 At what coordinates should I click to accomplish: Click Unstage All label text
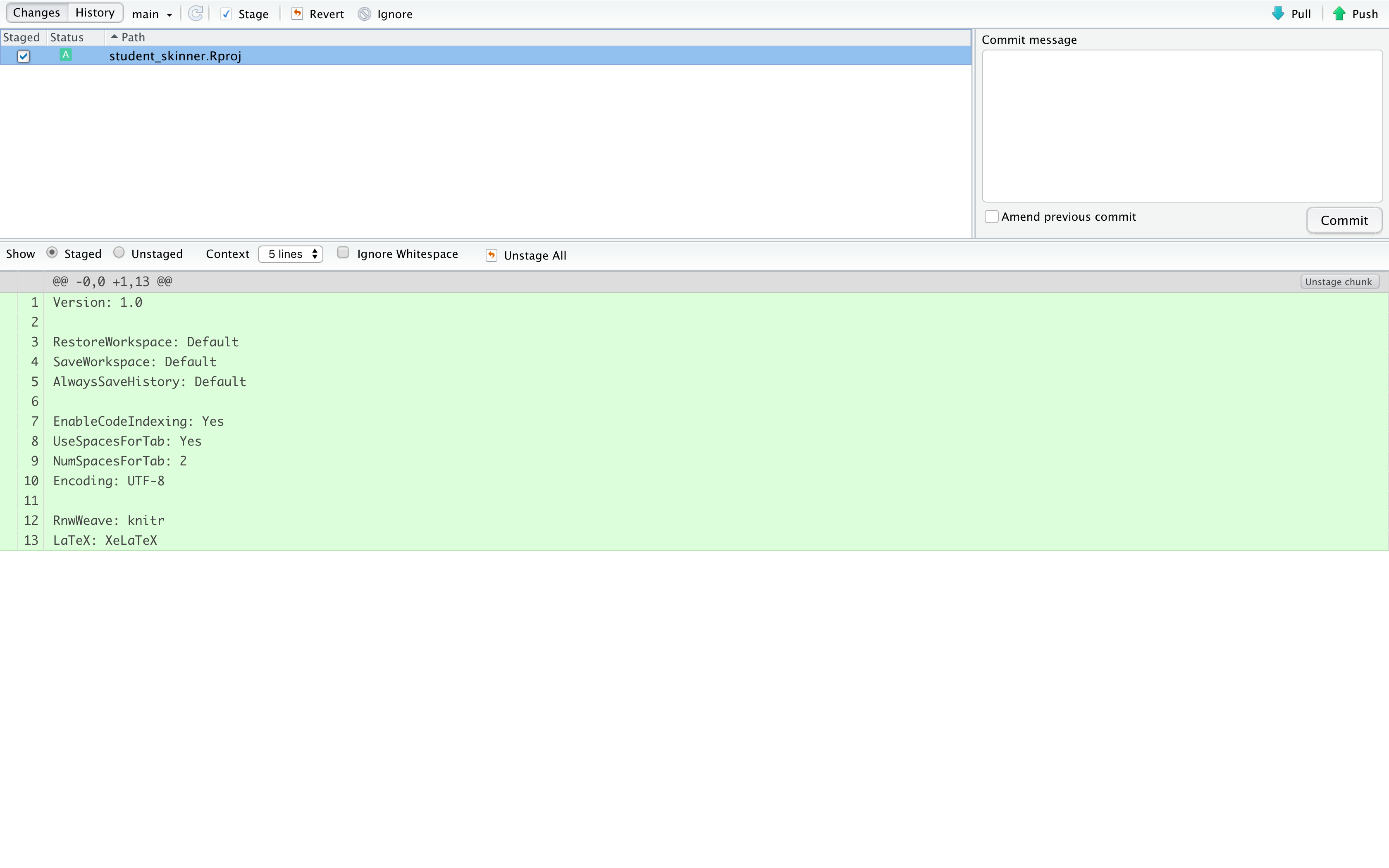click(x=535, y=255)
